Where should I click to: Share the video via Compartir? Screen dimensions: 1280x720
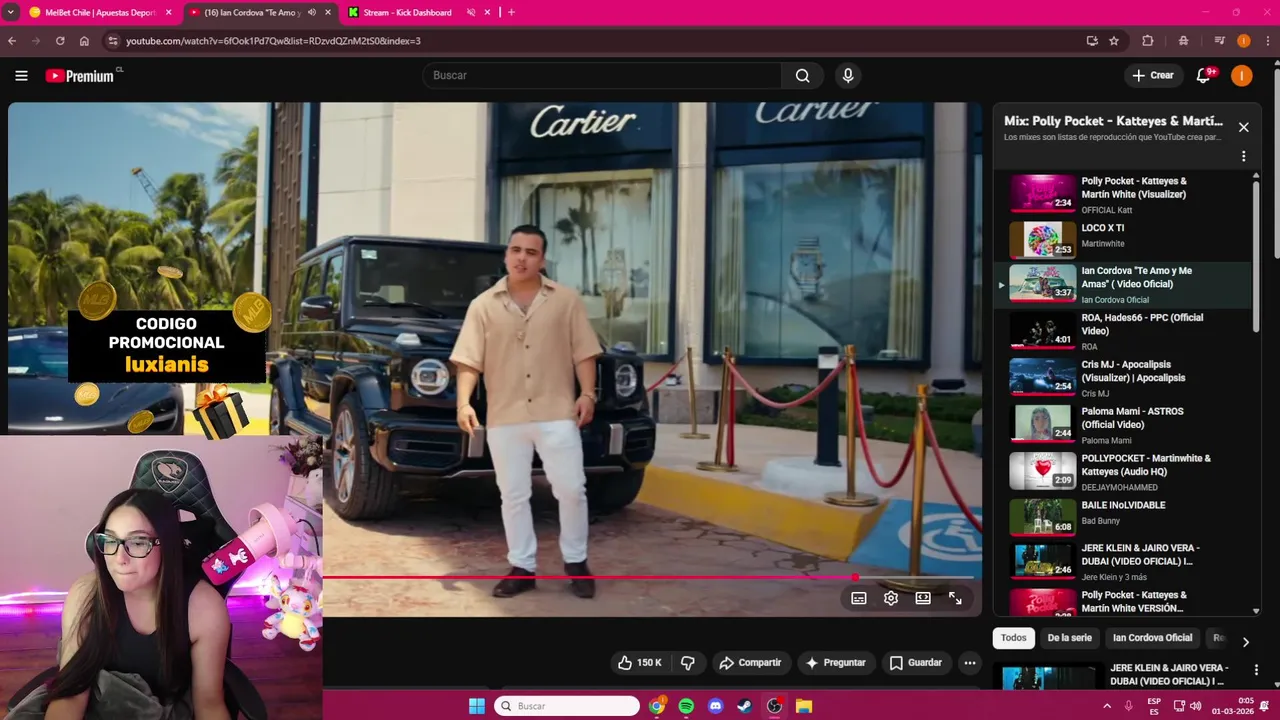click(x=750, y=662)
